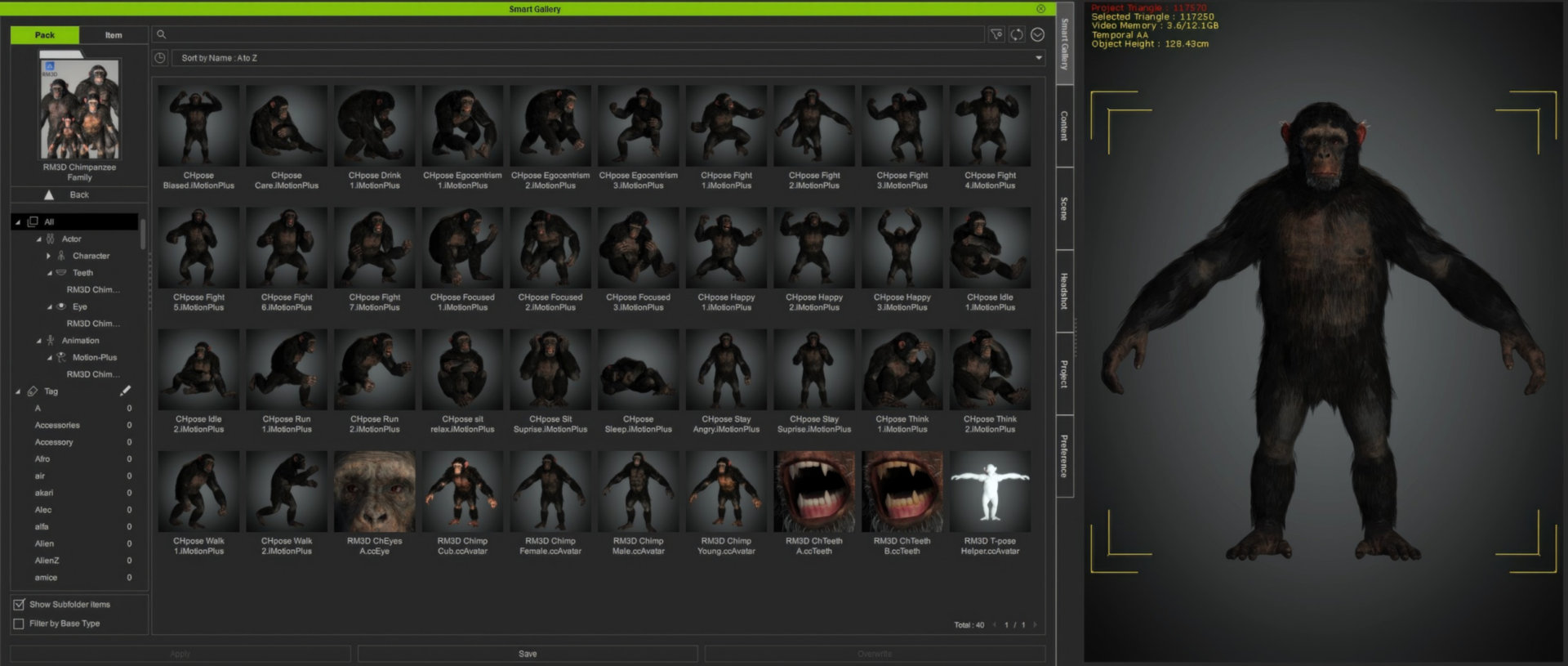Click the Motion-Plus category icon
This screenshot has width=1568, height=666.
61,357
